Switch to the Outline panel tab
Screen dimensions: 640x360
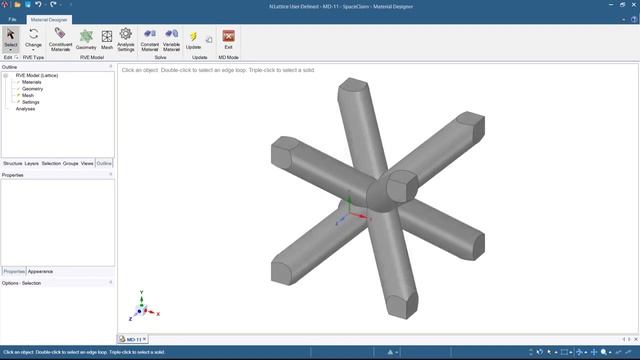tap(104, 163)
